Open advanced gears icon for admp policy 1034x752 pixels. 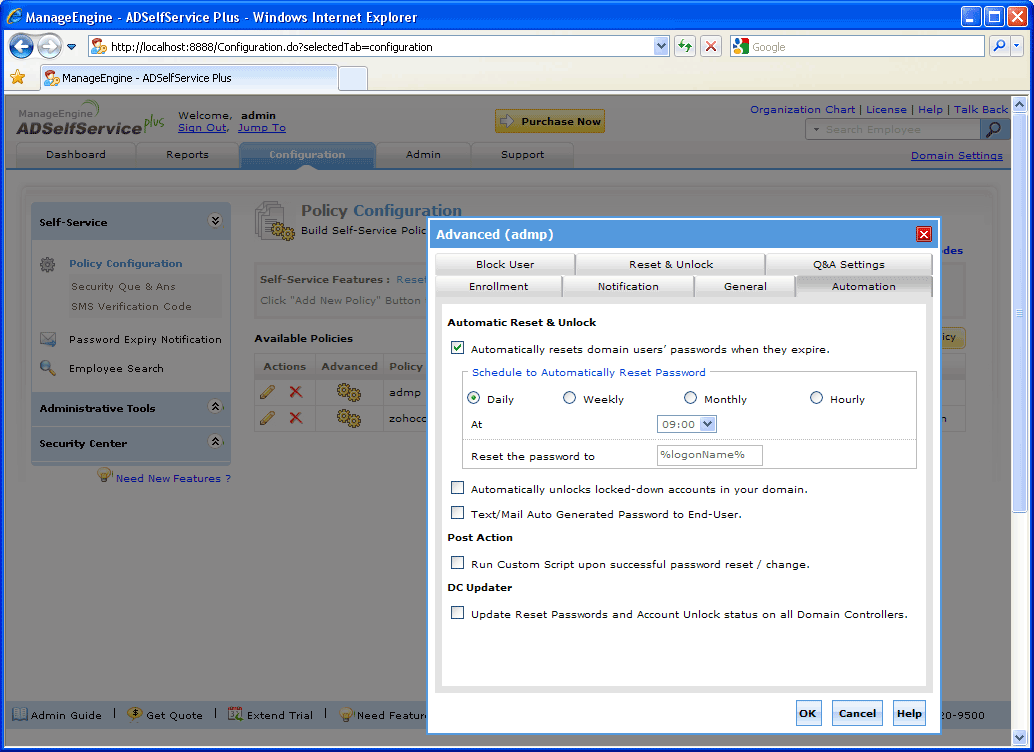349,392
